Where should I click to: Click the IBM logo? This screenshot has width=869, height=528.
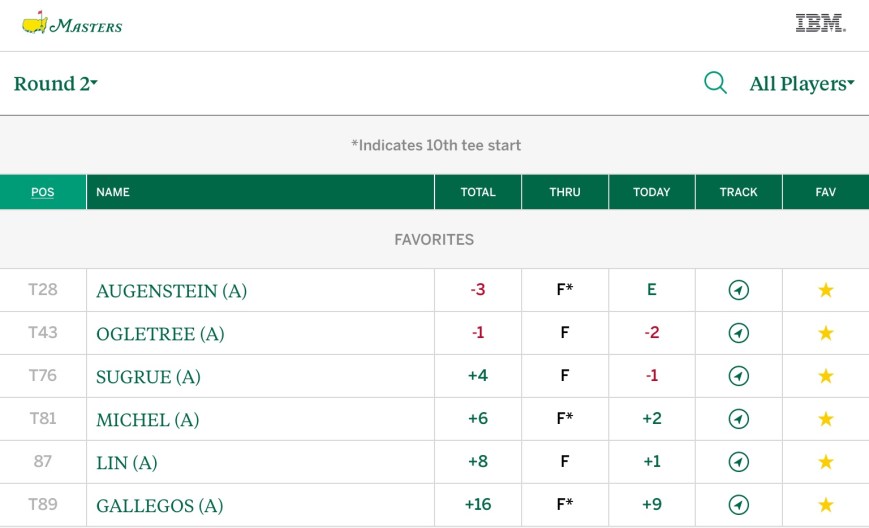click(820, 23)
